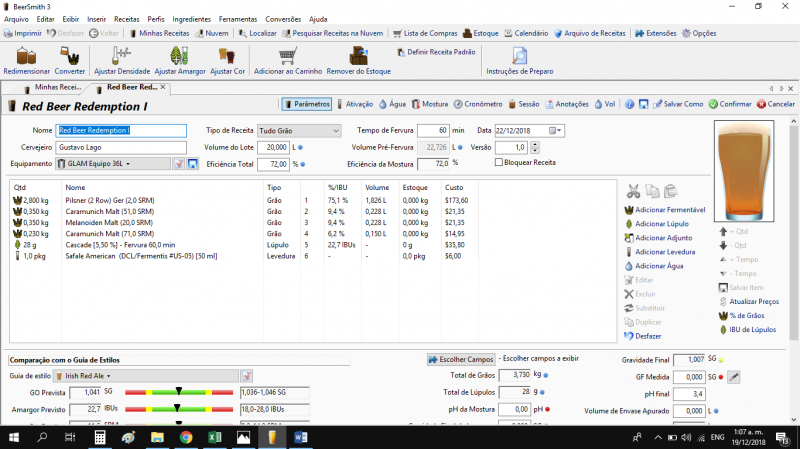
Task: Toggle % de Grãos display
Action: tap(741, 316)
